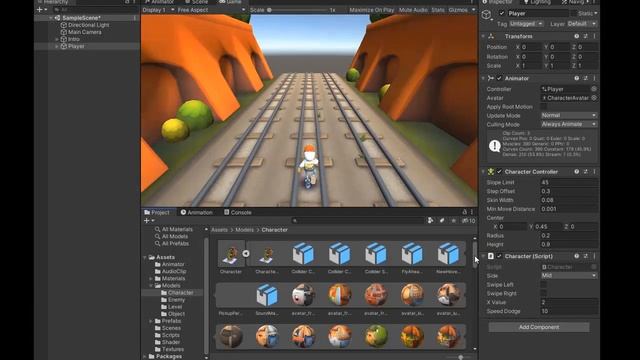Screen dimensions: 640x360
Task: Open Character Controller more-options menu
Action: [x=594, y=172]
